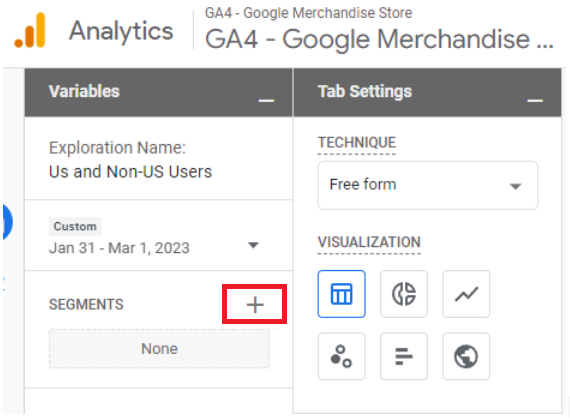Select the line chart visualization
The height and width of the screenshot is (420, 570).
(x=466, y=294)
